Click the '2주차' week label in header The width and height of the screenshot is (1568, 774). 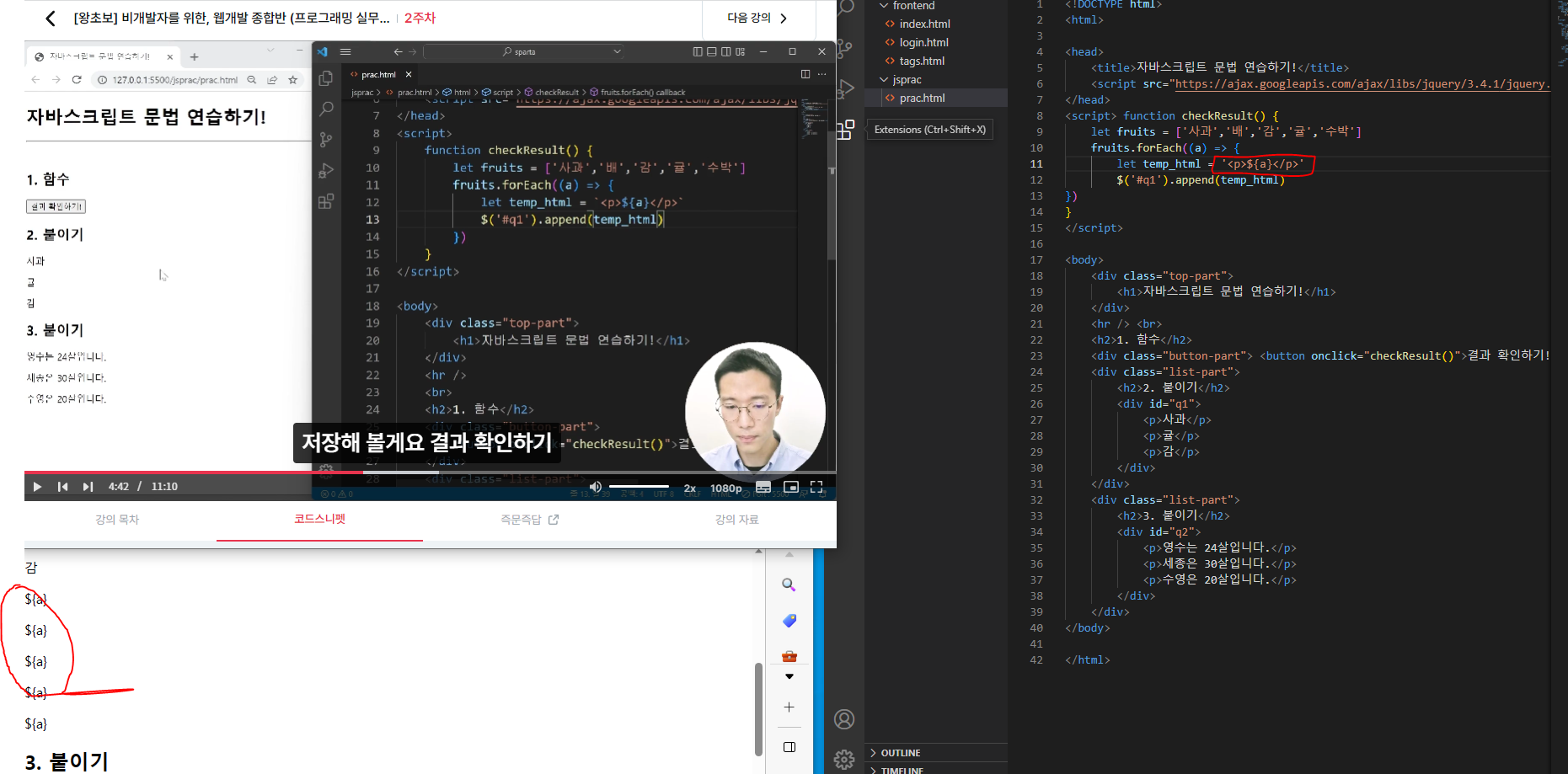[x=420, y=18]
